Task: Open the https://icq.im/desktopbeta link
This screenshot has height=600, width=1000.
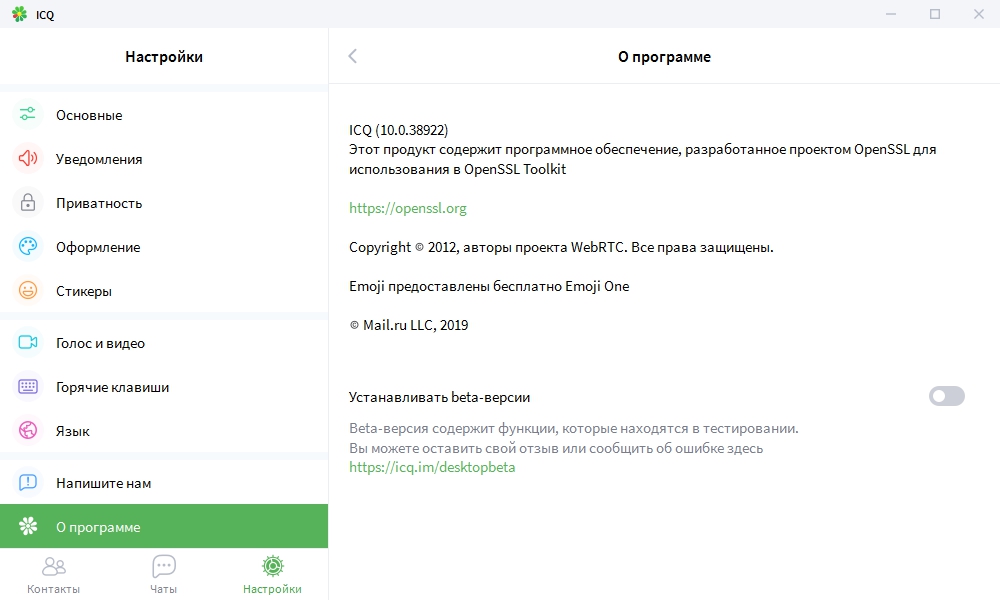Action: [432, 467]
